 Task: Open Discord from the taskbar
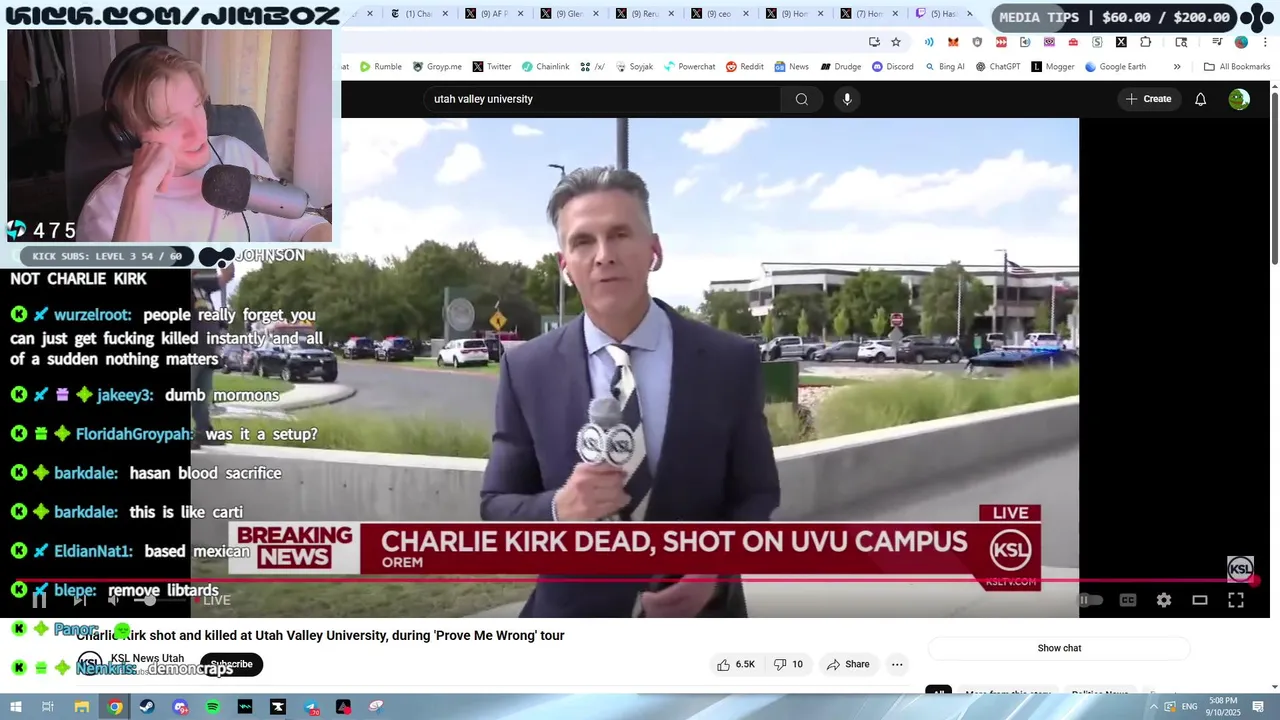180,707
